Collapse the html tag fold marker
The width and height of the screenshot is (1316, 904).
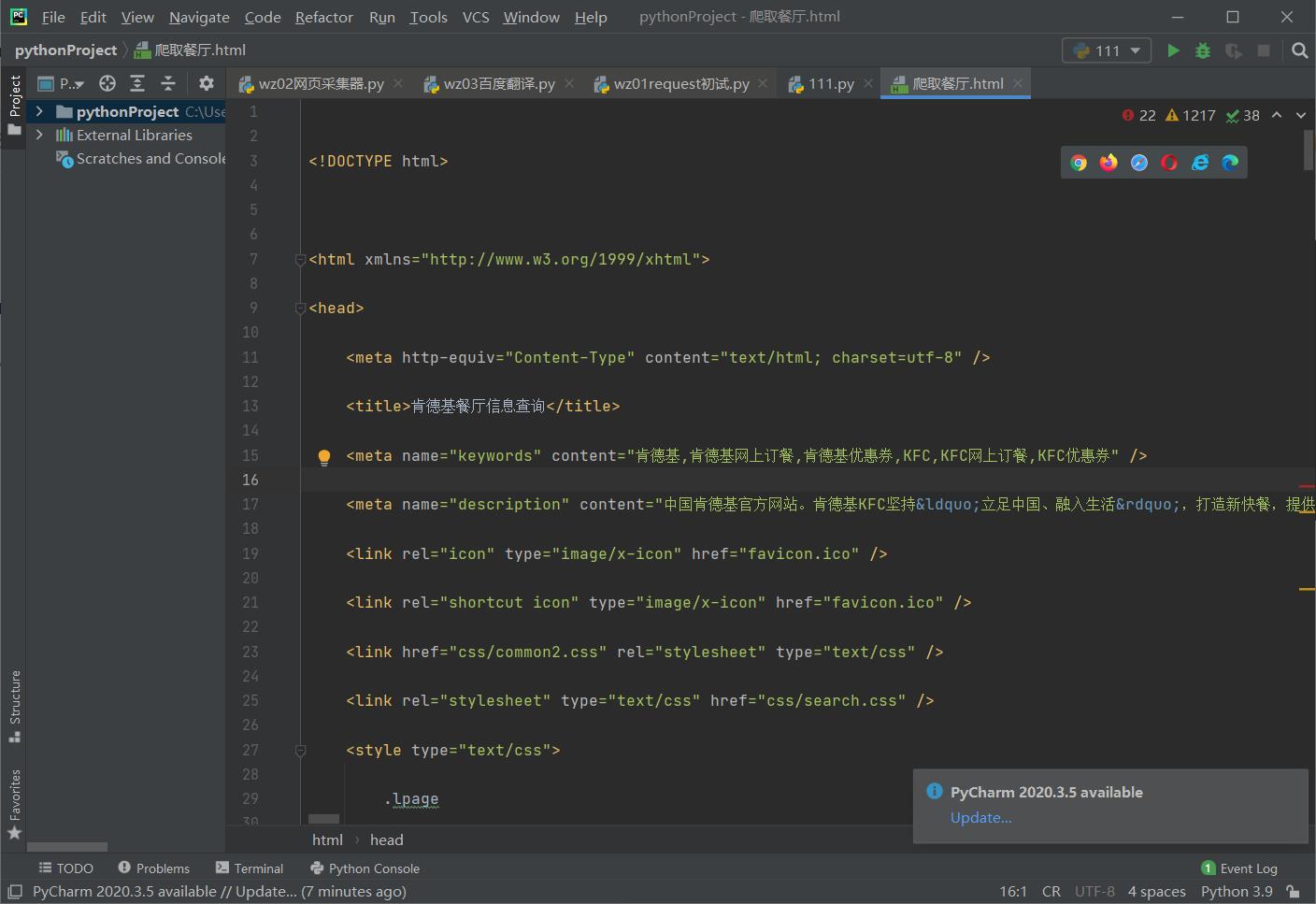point(300,259)
